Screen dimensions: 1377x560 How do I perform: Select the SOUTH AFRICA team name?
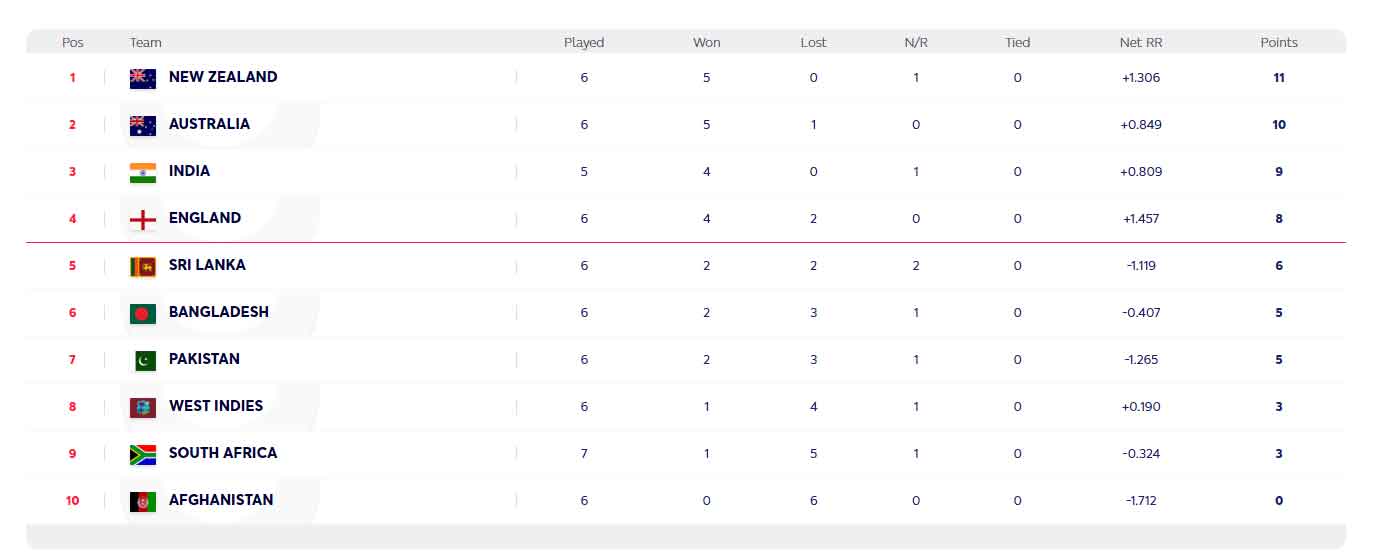pyautogui.click(x=223, y=453)
